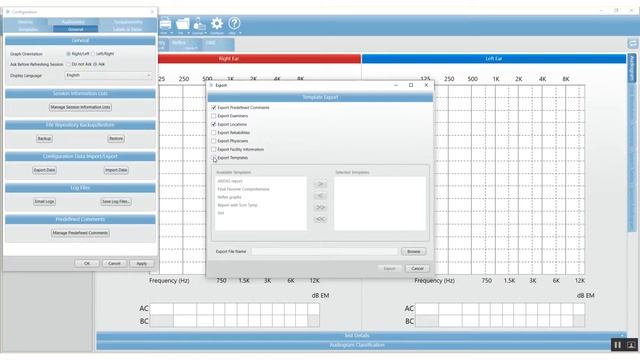Click Apply in the Configuration window
Screen dimensions: 640x360
(x=142, y=264)
